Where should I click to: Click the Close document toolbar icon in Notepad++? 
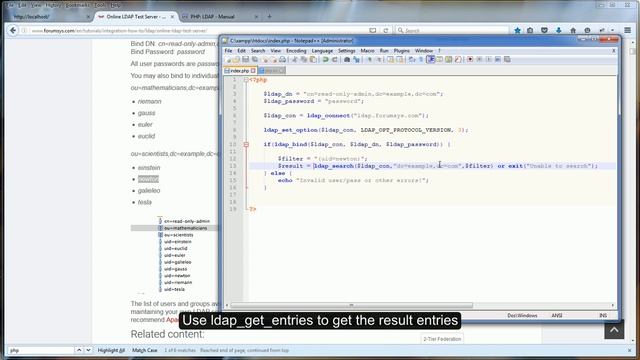(x=265, y=60)
